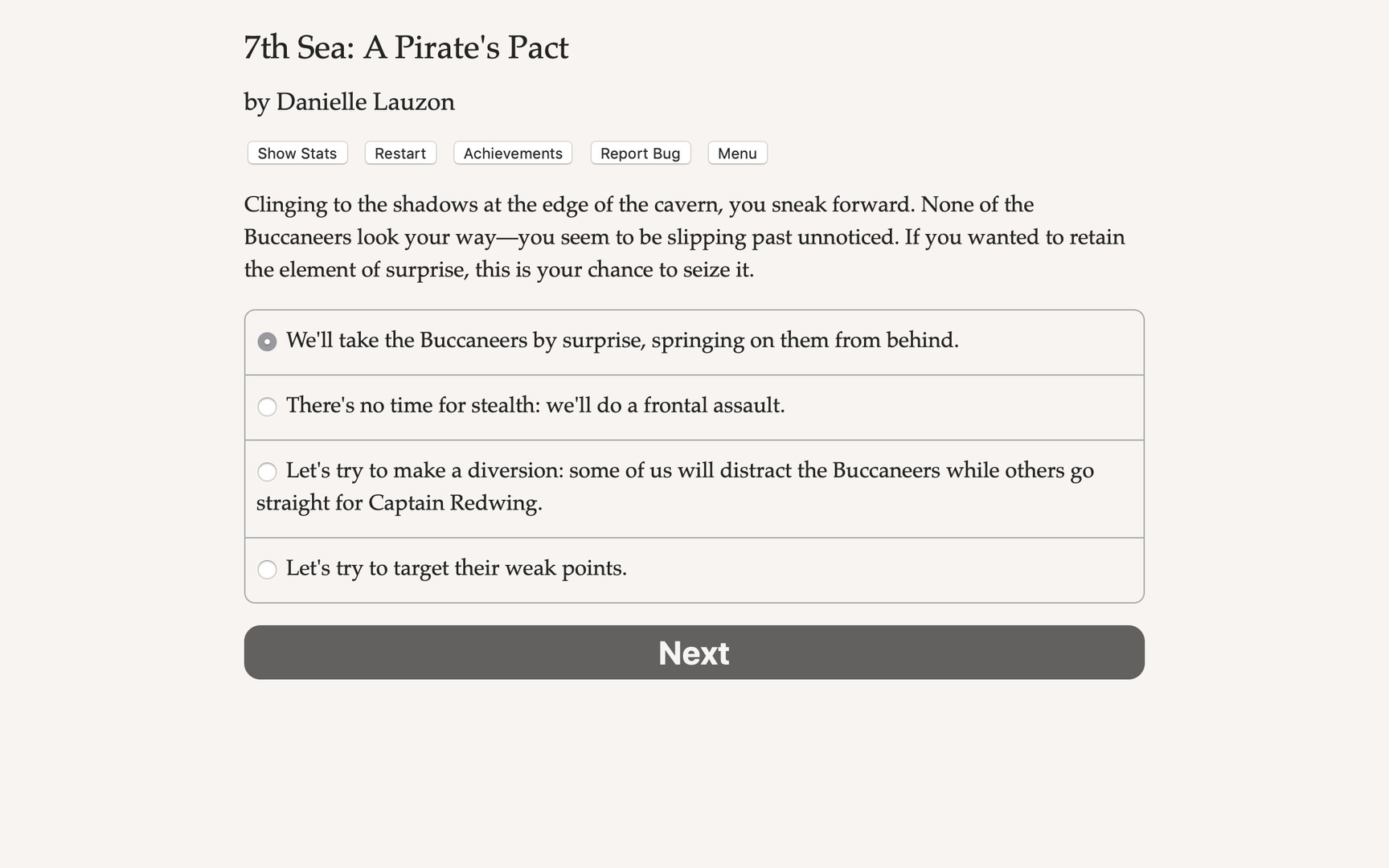Open the Achievements list
1389x868 pixels.
tap(512, 153)
